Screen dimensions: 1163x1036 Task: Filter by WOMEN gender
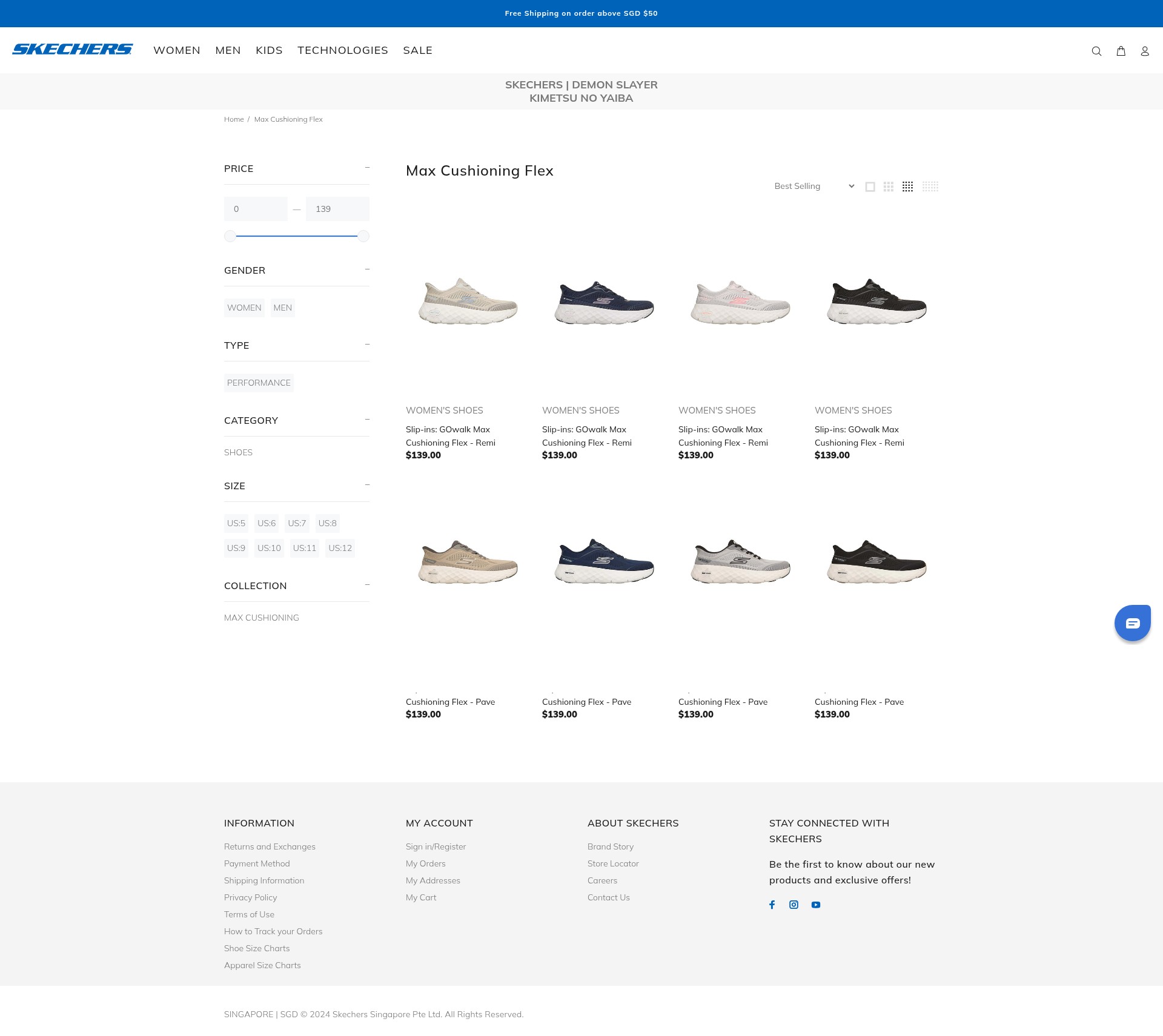click(x=244, y=308)
